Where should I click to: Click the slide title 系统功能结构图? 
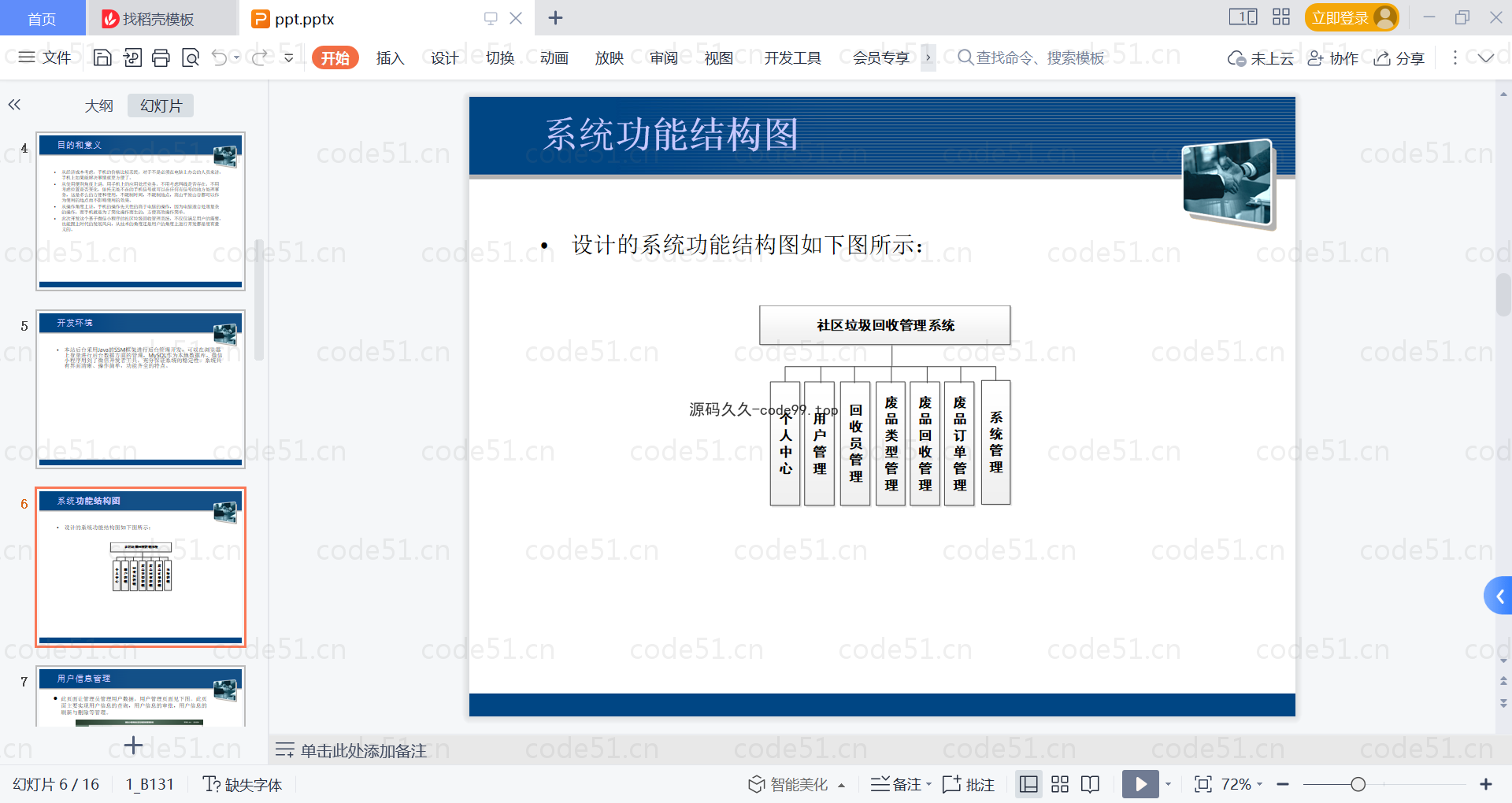pyautogui.click(x=671, y=135)
